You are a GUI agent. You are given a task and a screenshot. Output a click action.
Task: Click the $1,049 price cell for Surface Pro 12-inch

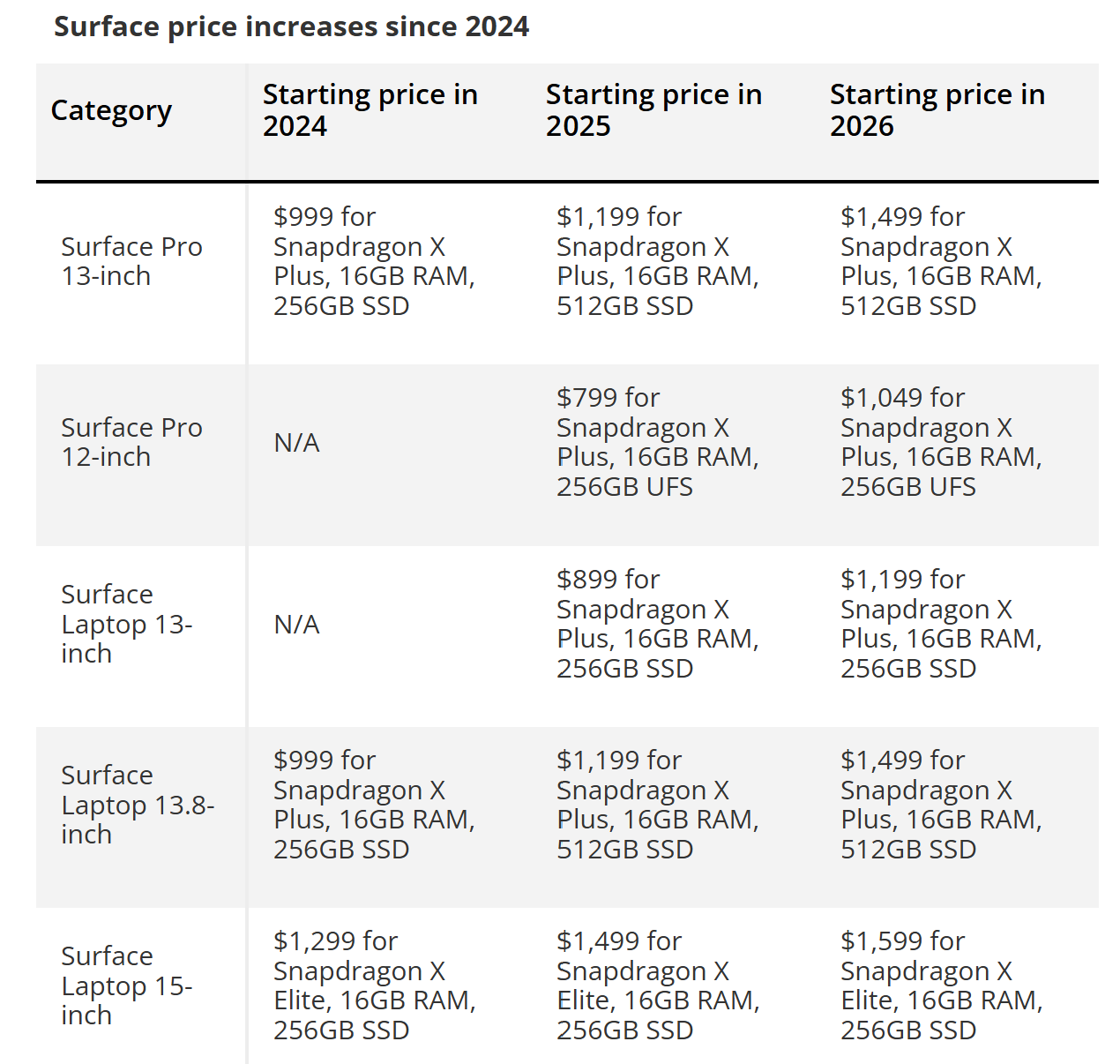[x=941, y=442]
